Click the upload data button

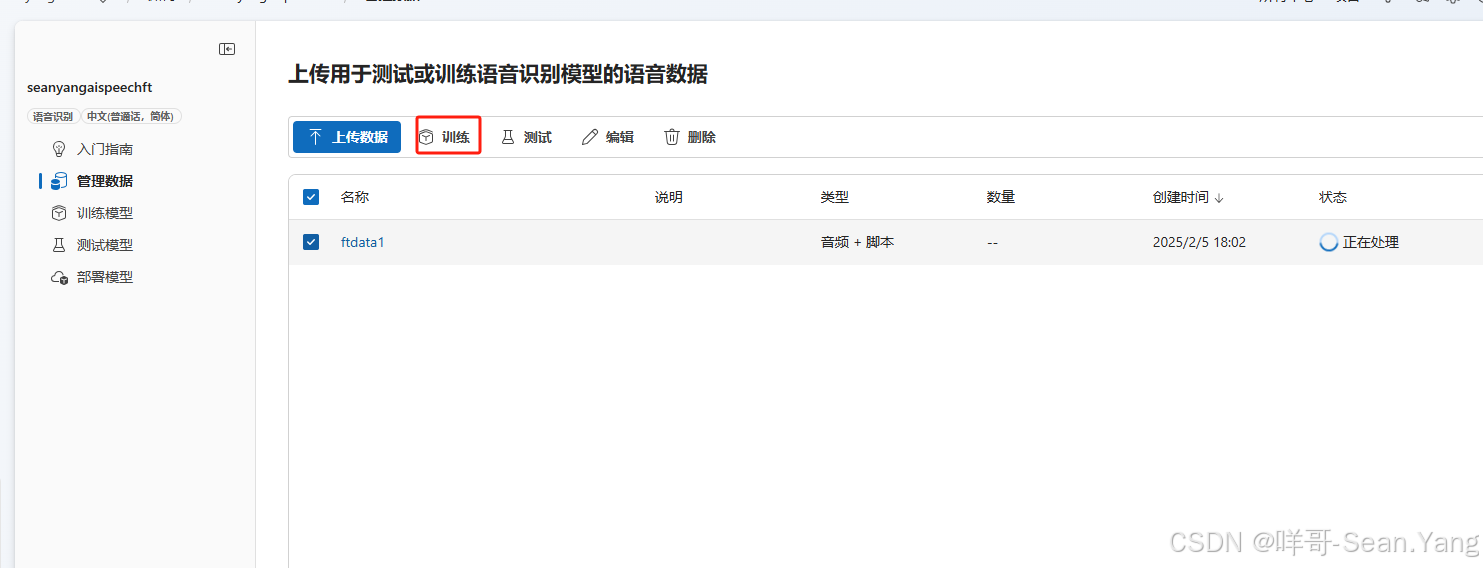coord(347,137)
